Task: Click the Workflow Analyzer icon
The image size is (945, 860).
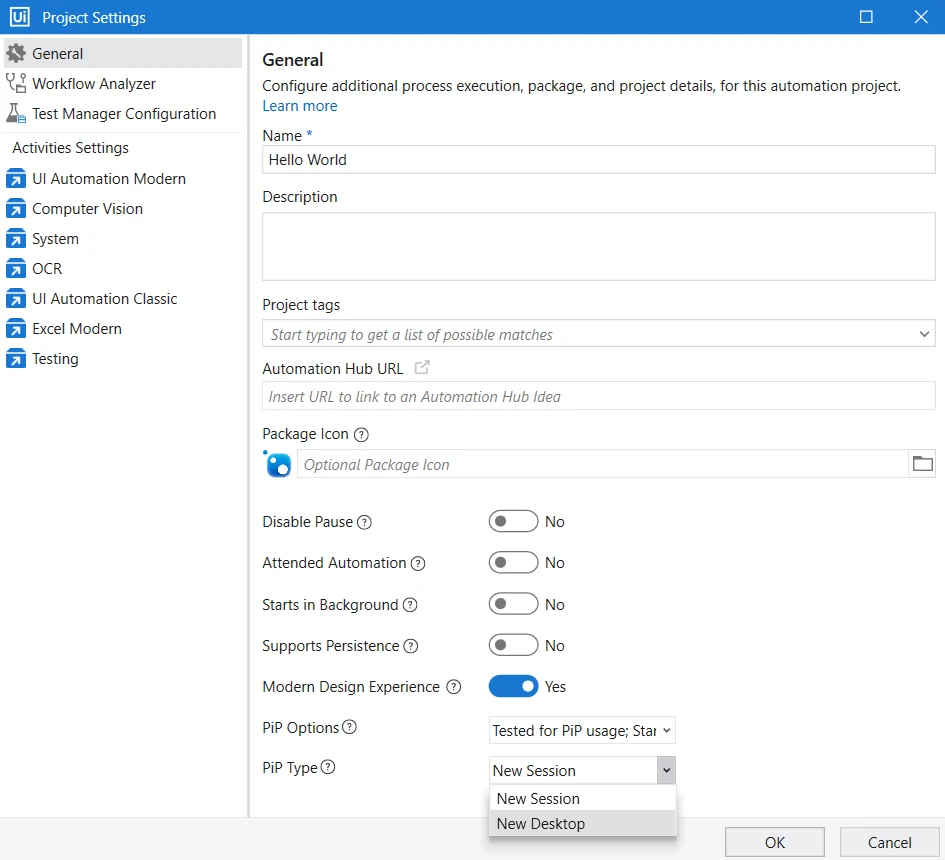Action: tap(16, 83)
